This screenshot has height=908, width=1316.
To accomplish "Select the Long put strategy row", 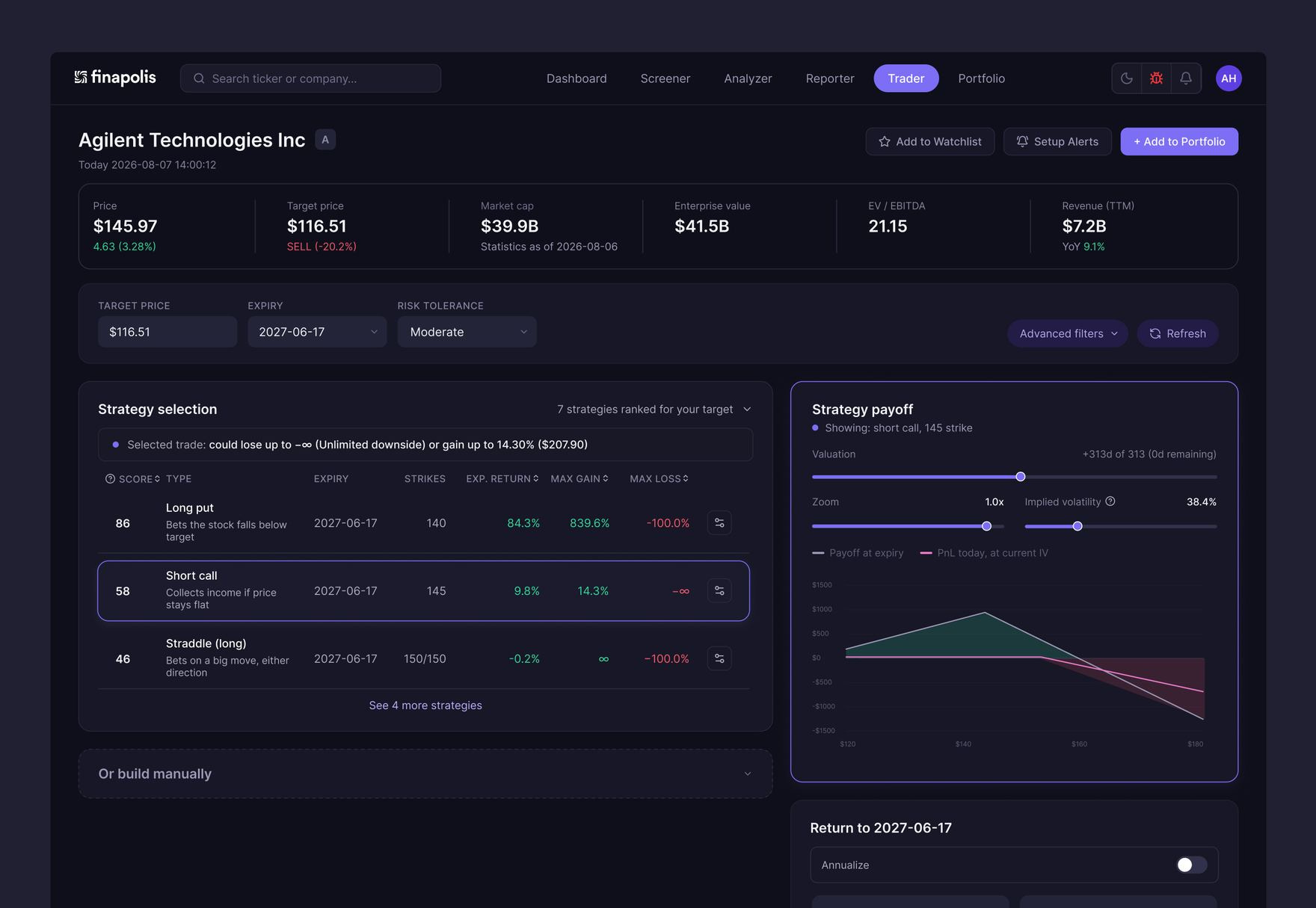I will pos(423,523).
